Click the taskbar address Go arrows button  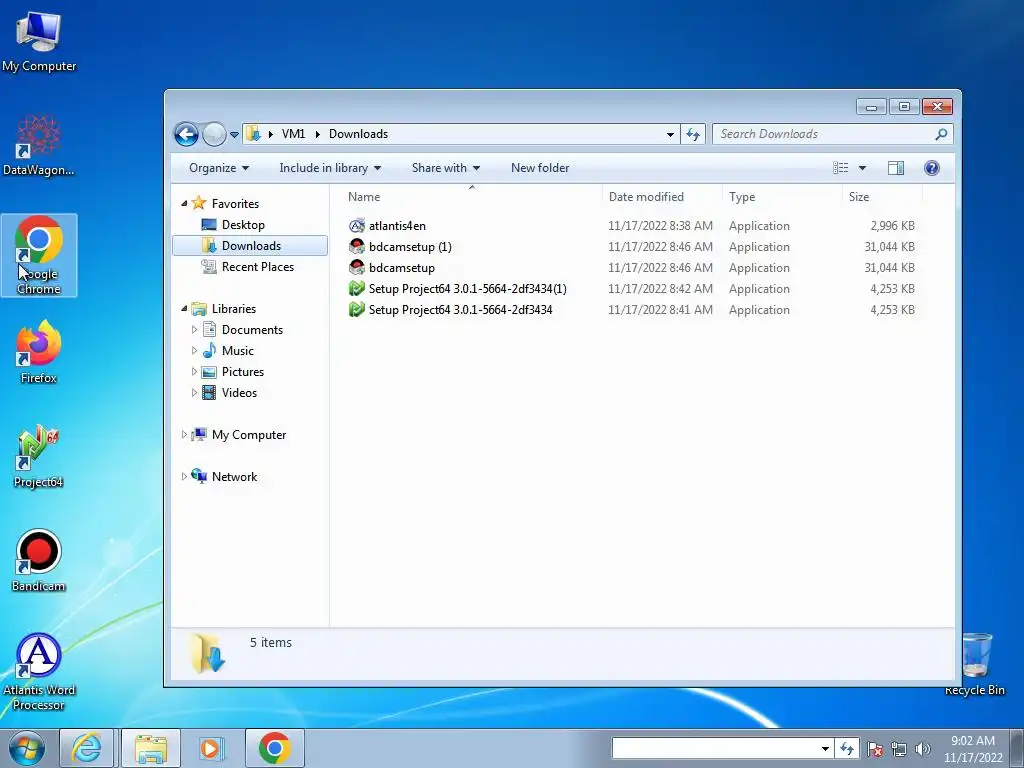click(x=846, y=748)
